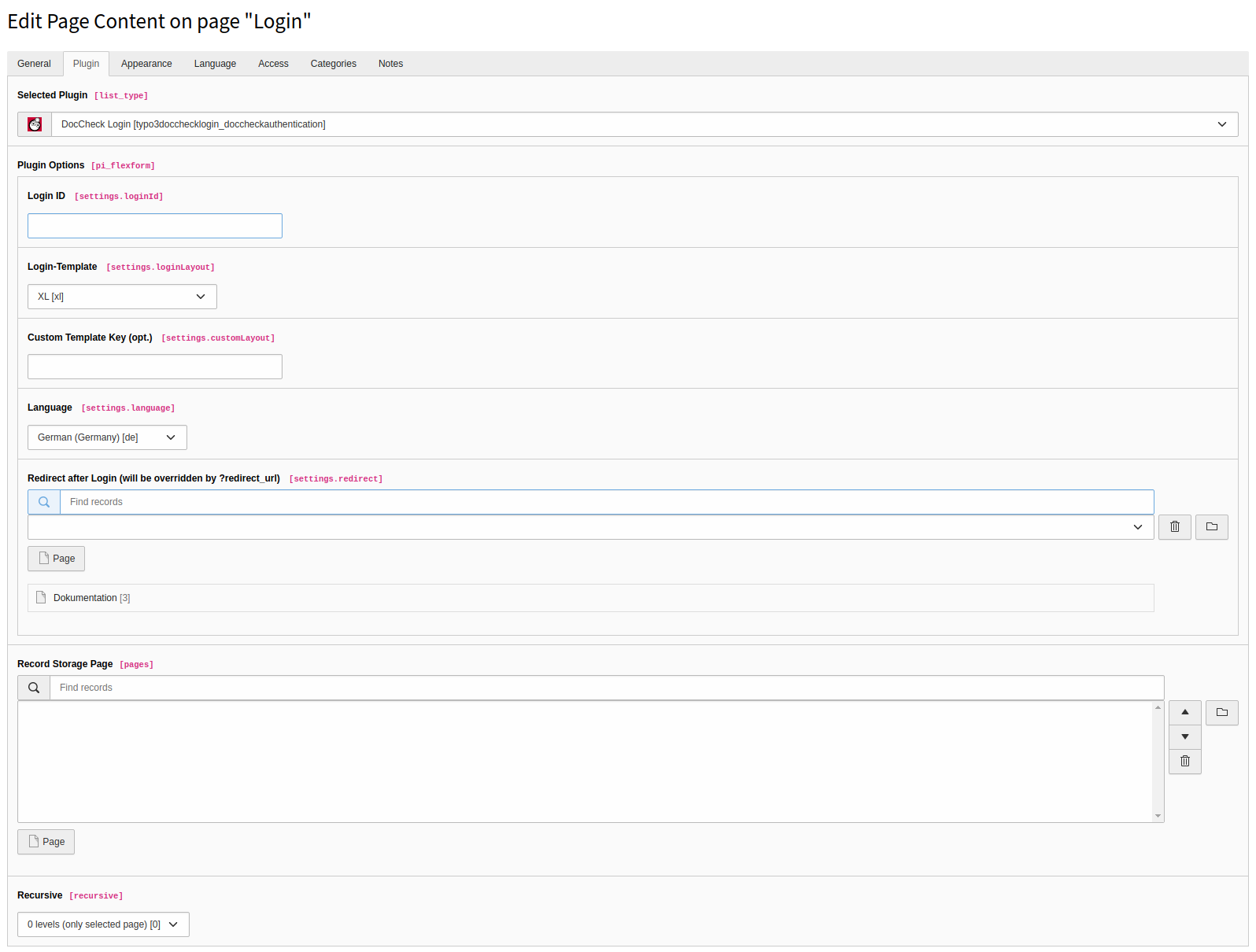This screenshot has height=952, width=1256.
Task: Click Page button under Redirect after Login
Action: pyautogui.click(x=57, y=559)
